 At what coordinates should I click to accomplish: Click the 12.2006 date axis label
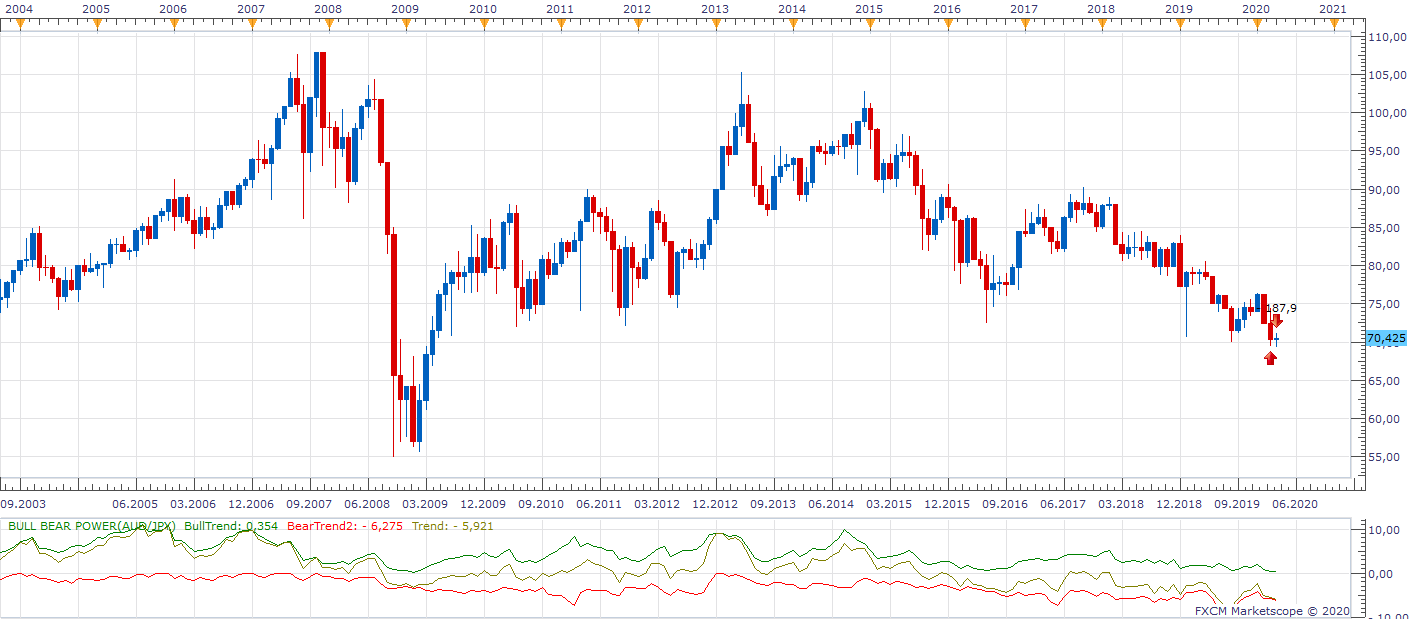pos(251,505)
